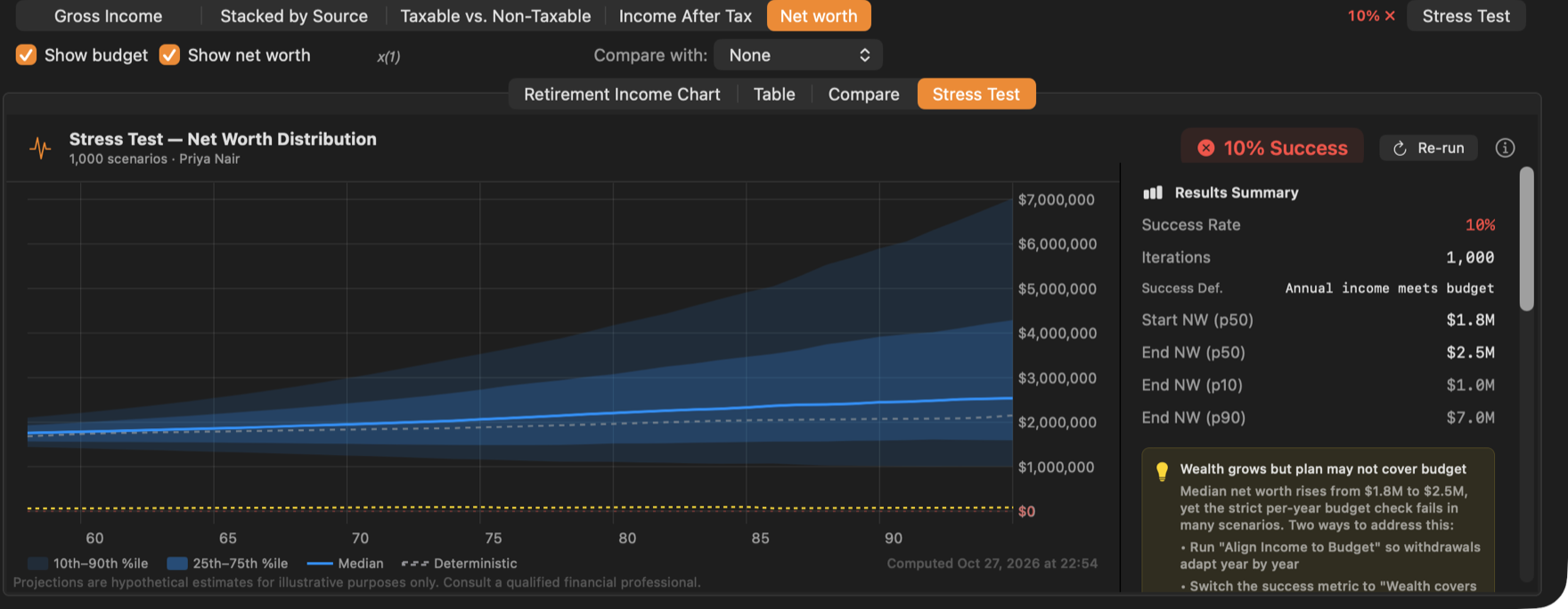
Task: Click the Deterministic legend entry
Action: pos(459,564)
